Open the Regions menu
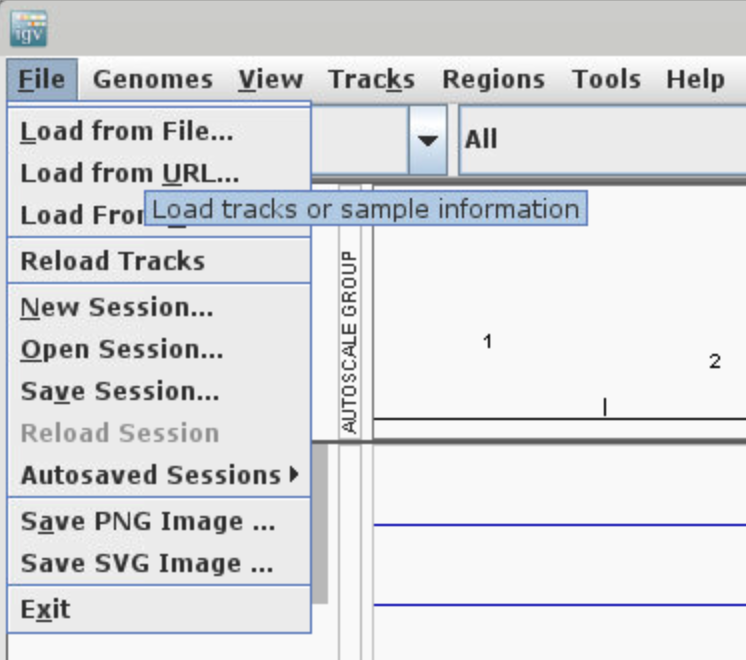The width and height of the screenshot is (746, 660). [494, 79]
